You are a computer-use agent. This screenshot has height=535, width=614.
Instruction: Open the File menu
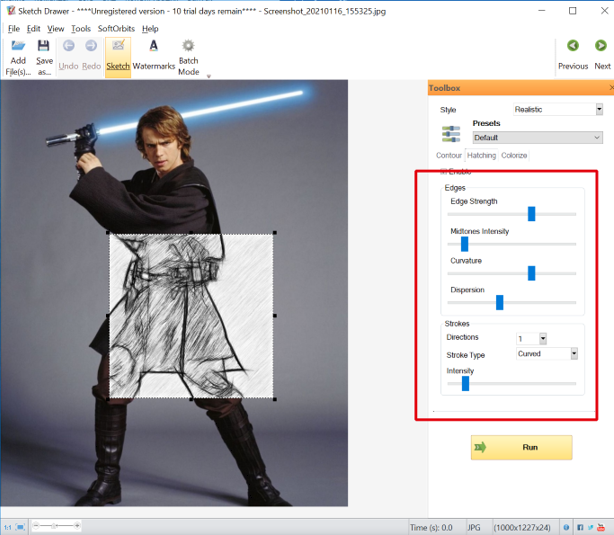(x=14, y=29)
